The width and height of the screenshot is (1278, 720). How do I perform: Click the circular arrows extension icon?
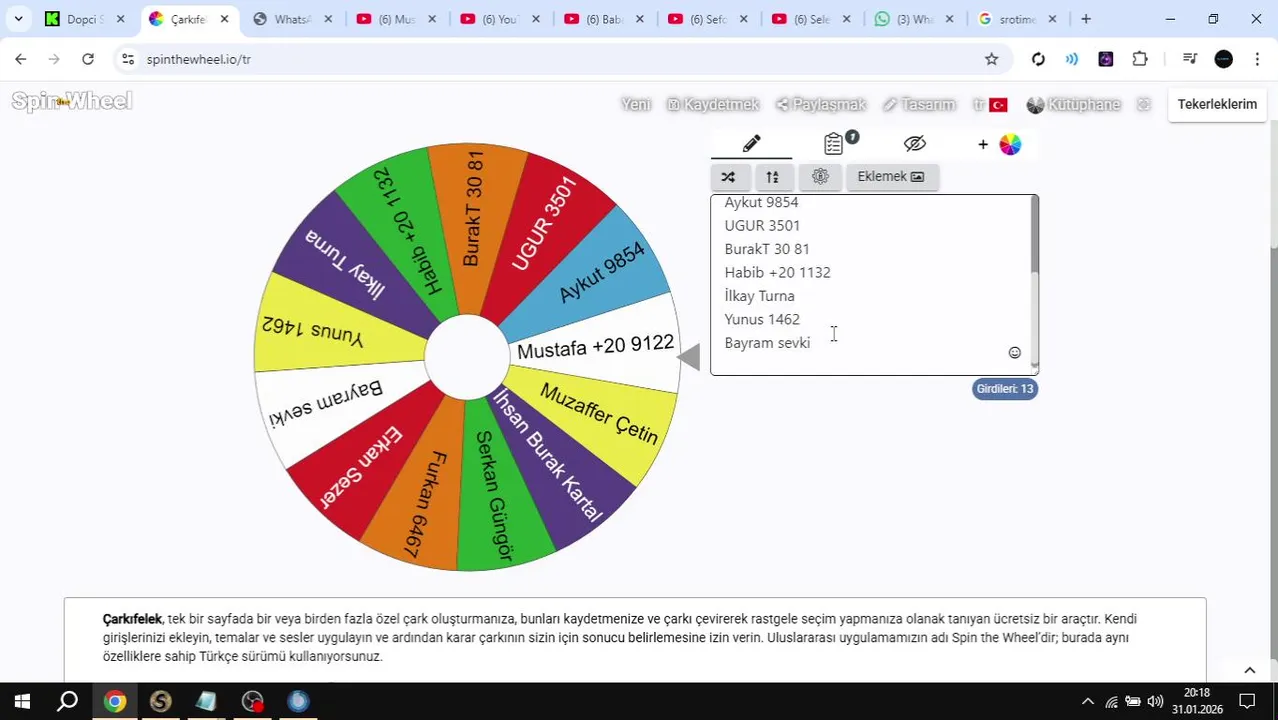click(x=1038, y=59)
